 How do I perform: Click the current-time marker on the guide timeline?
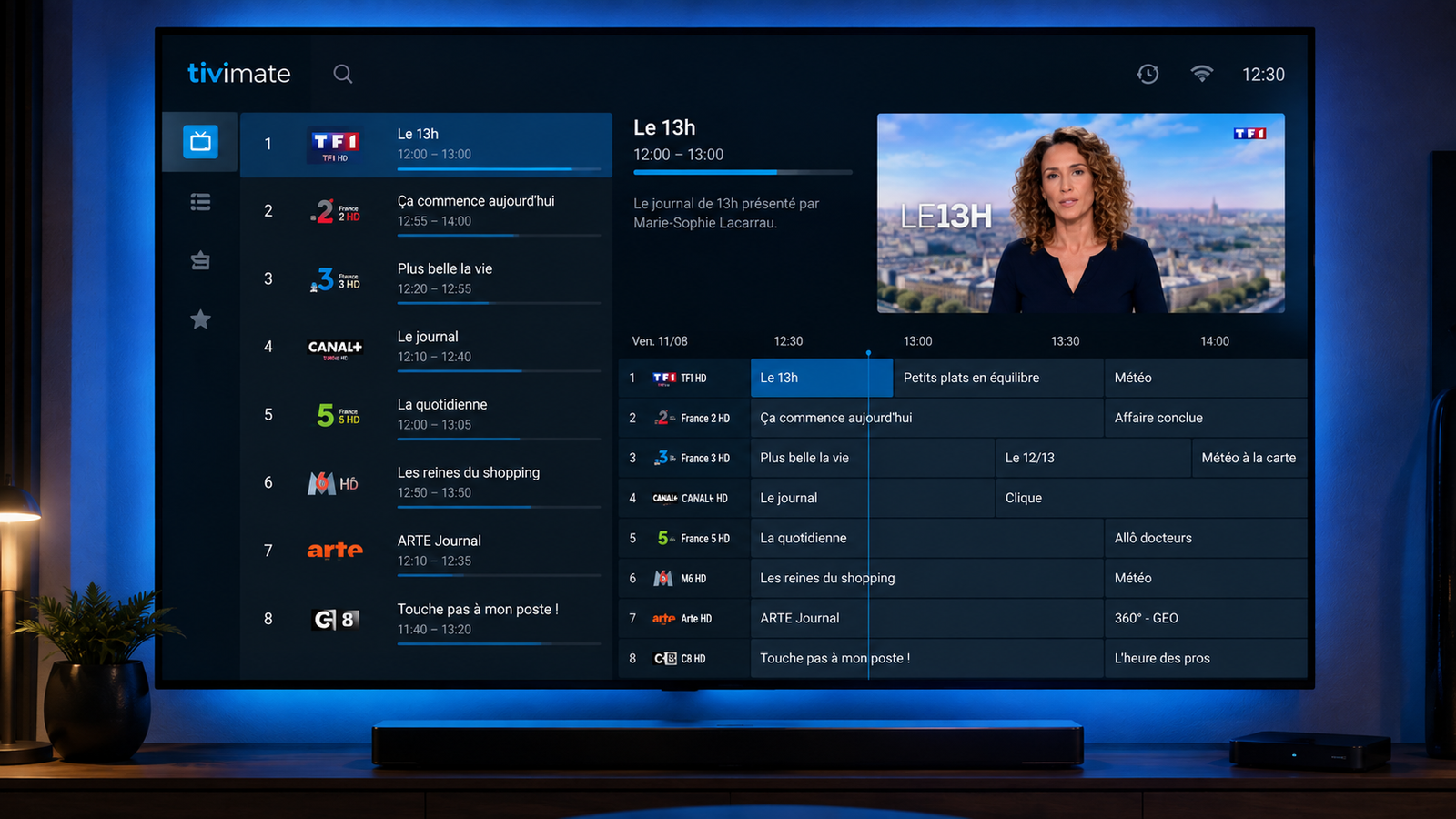[868, 352]
